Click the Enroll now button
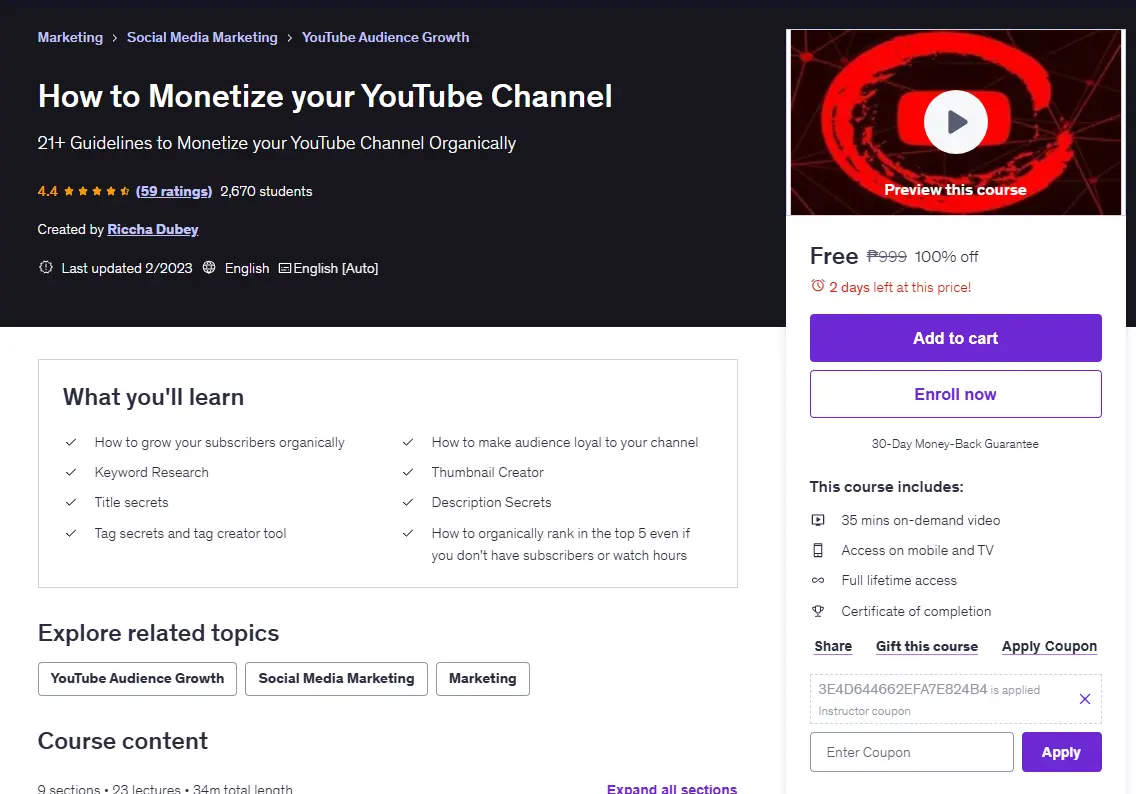Image resolution: width=1136 pixels, height=794 pixels. (x=956, y=394)
